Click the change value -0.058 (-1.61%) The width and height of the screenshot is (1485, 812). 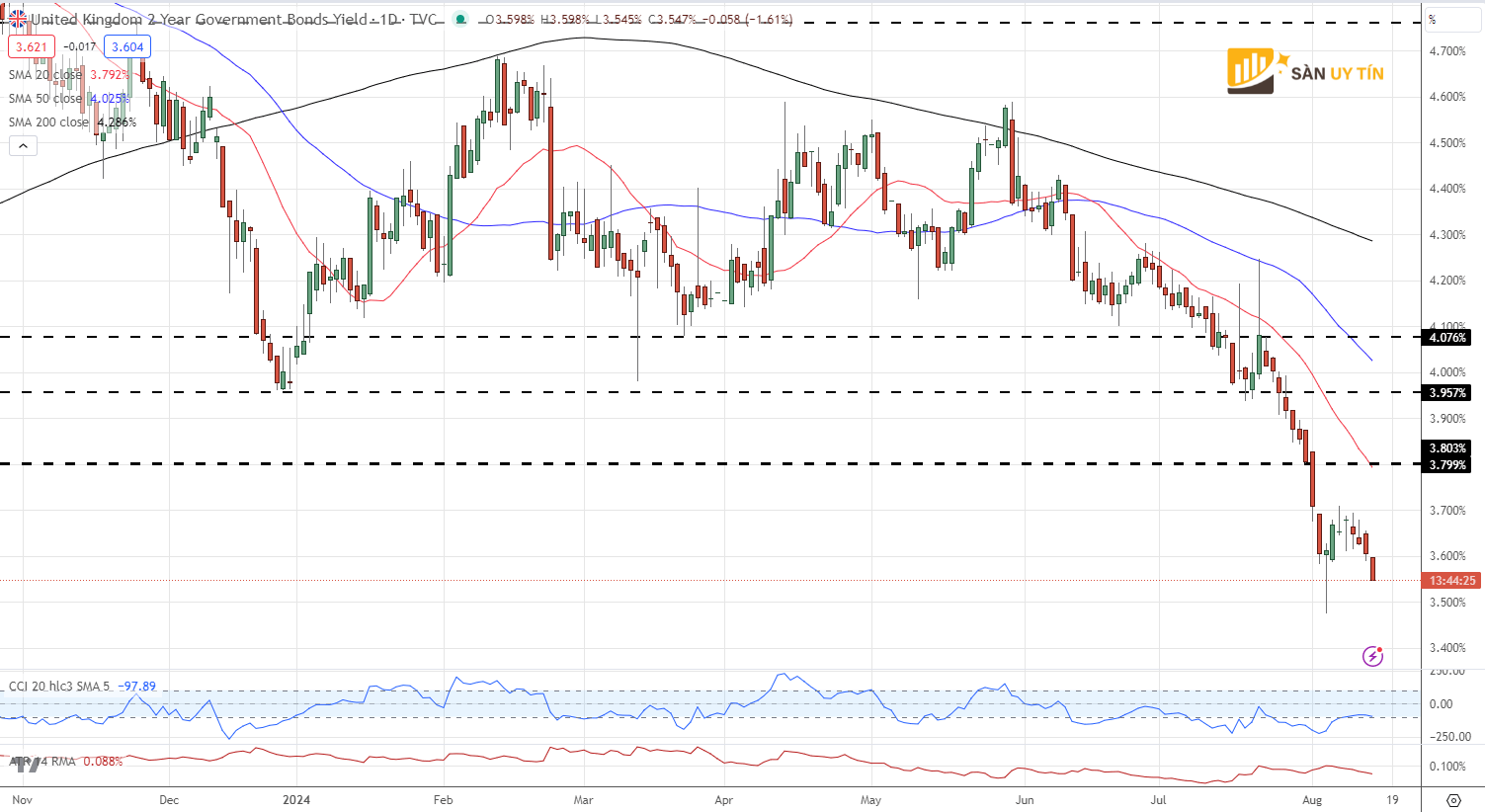coord(750,20)
